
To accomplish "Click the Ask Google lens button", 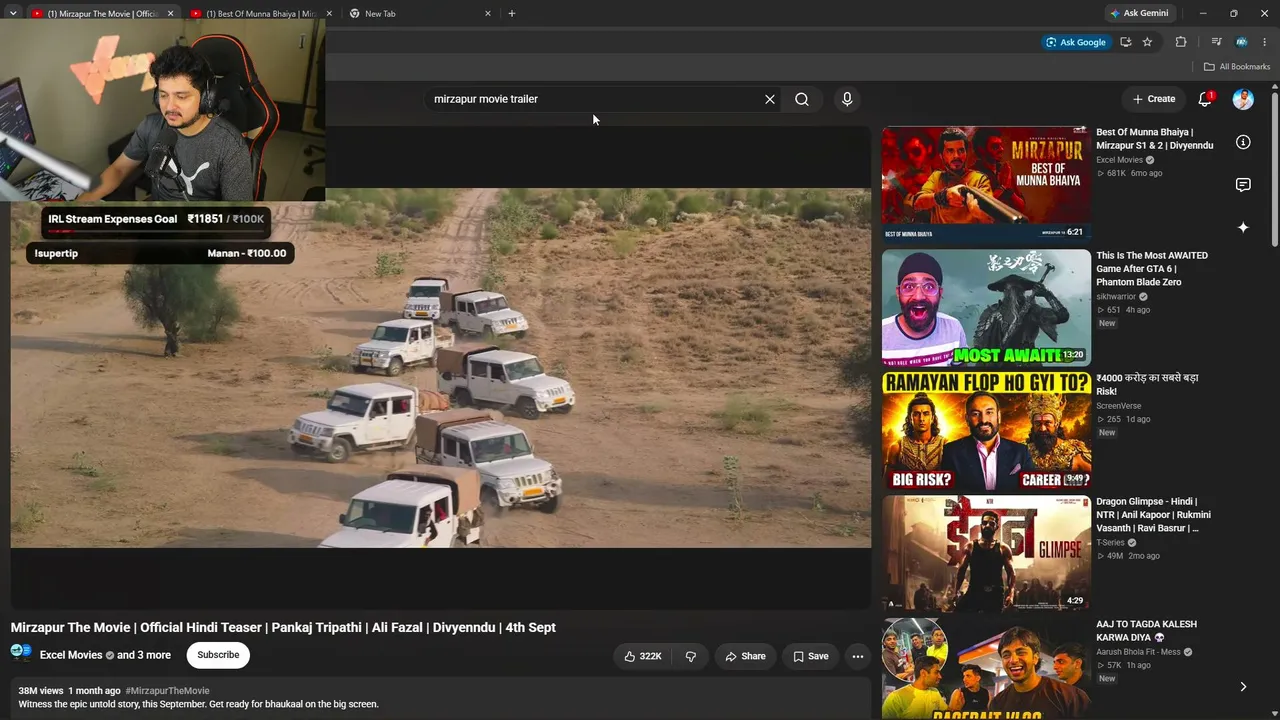I will [1076, 42].
